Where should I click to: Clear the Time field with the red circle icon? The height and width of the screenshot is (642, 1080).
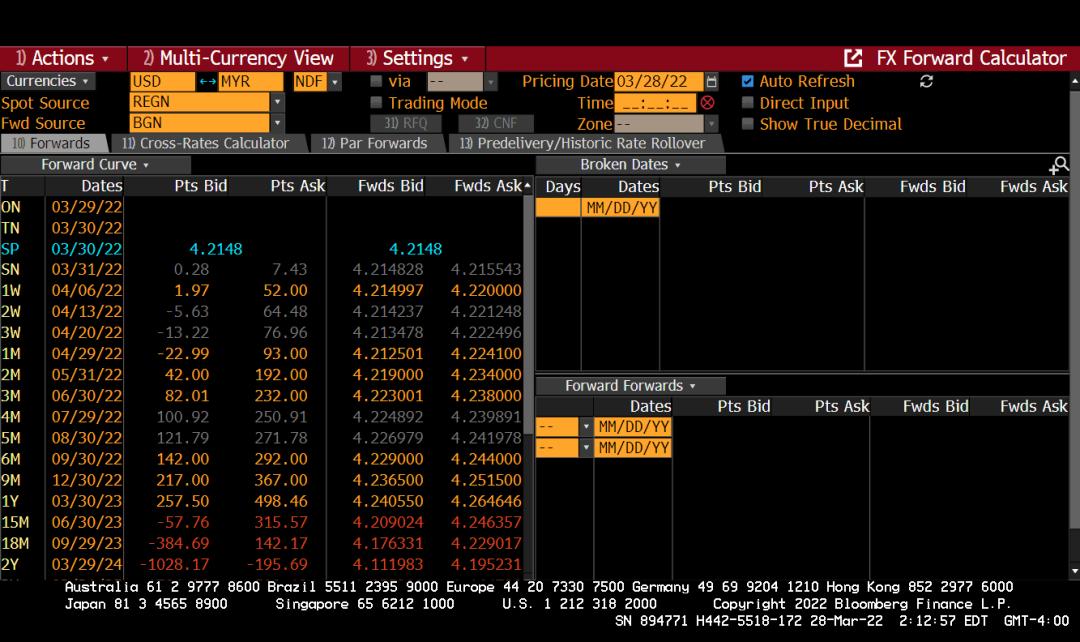click(x=708, y=103)
